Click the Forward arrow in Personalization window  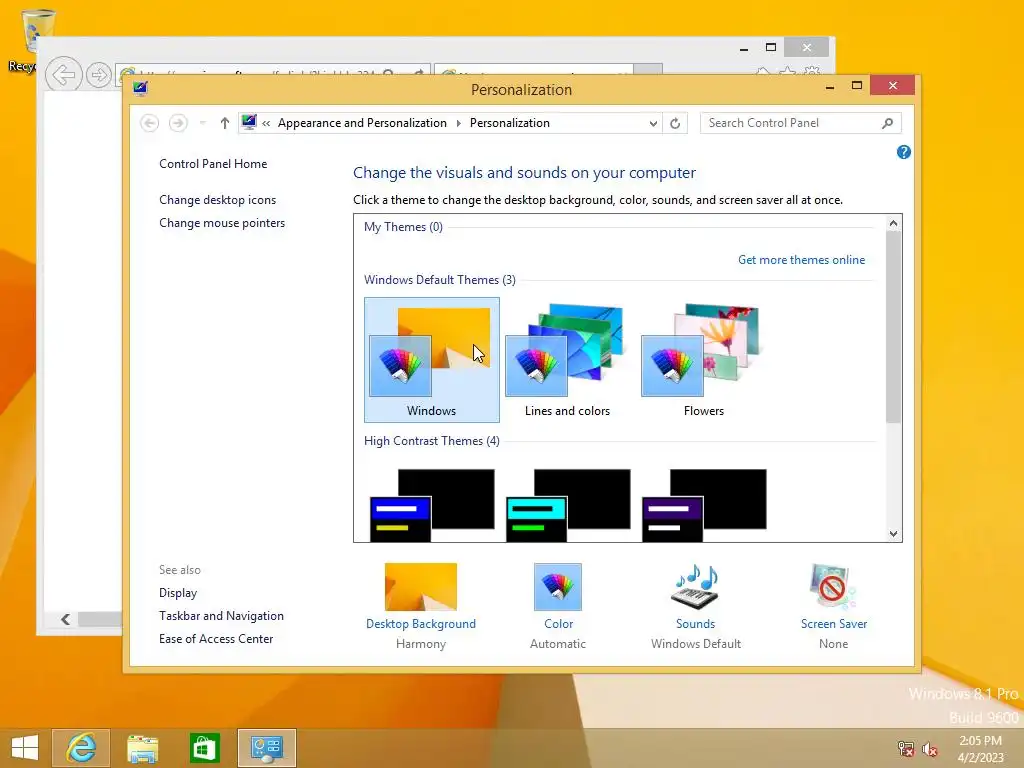point(178,123)
